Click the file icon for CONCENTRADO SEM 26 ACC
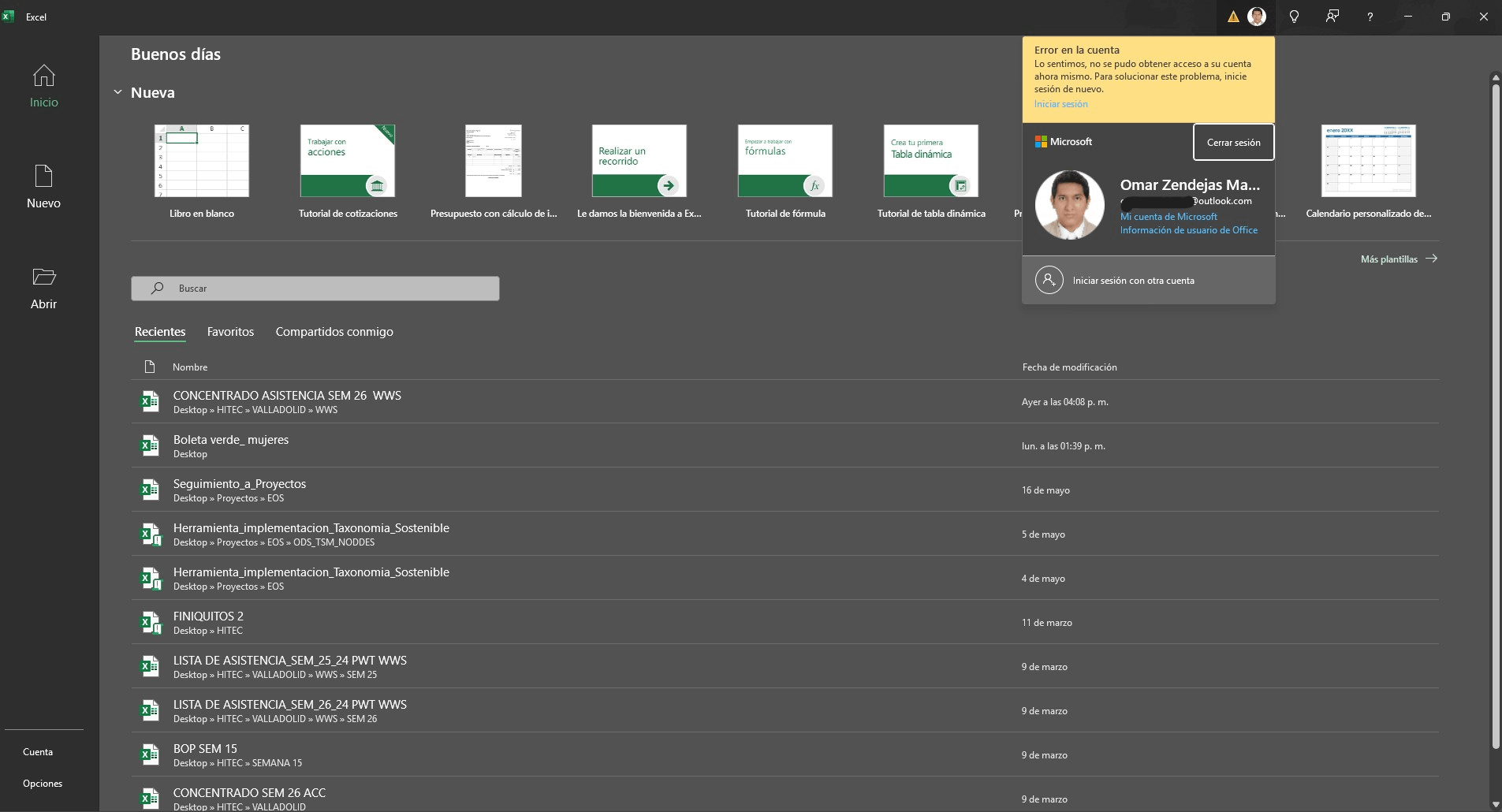Image resolution: width=1502 pixels, height=812 pixels. 150,799
